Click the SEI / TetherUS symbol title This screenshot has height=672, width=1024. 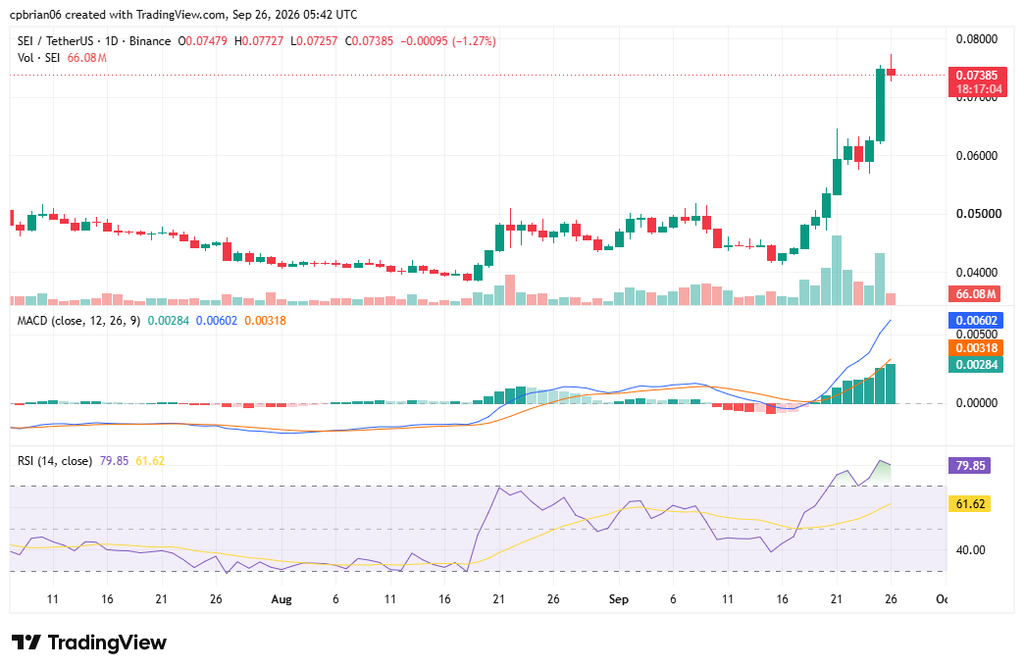tap(56, 41)
